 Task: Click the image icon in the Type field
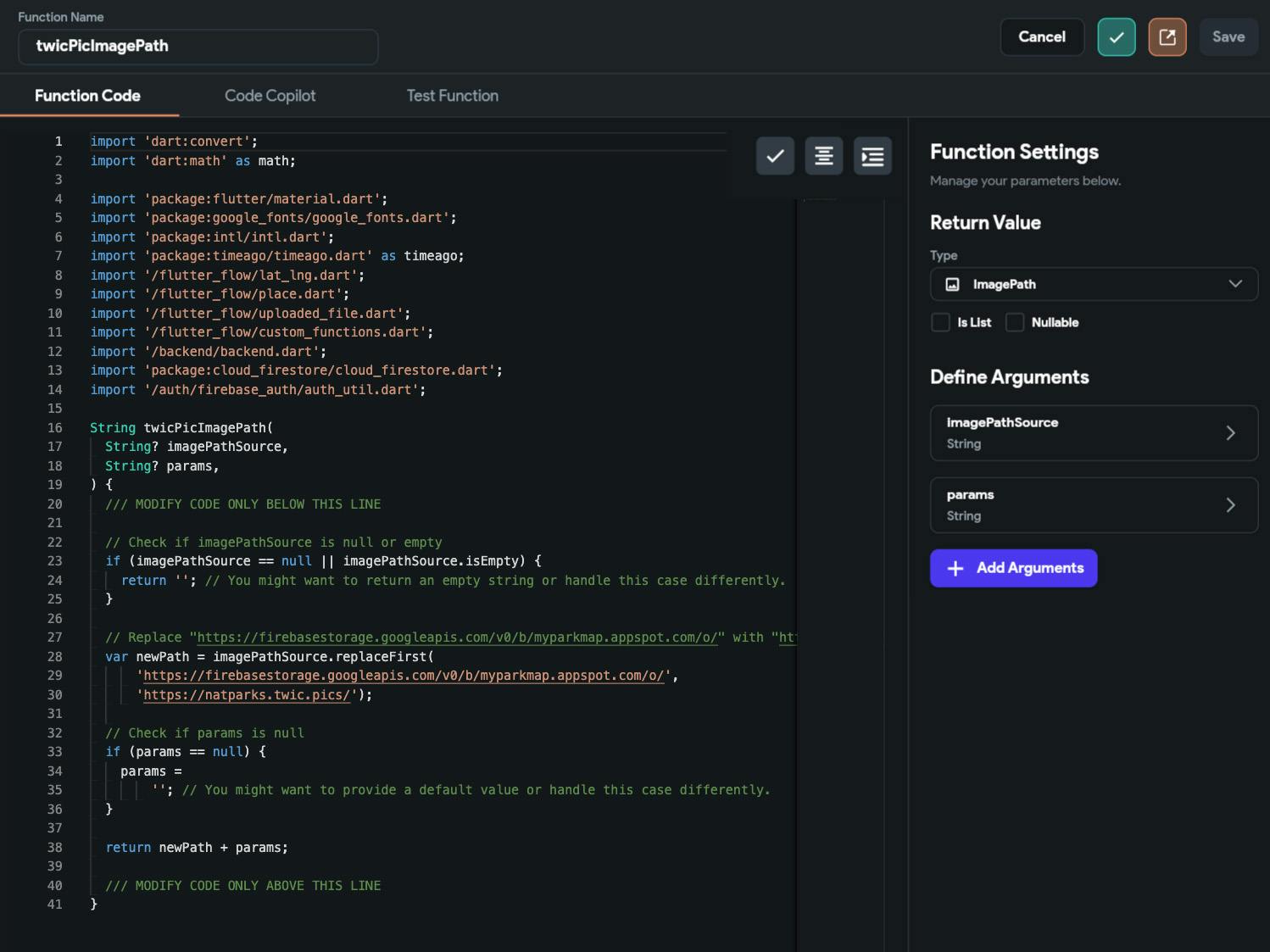click(x=952, y=285)
